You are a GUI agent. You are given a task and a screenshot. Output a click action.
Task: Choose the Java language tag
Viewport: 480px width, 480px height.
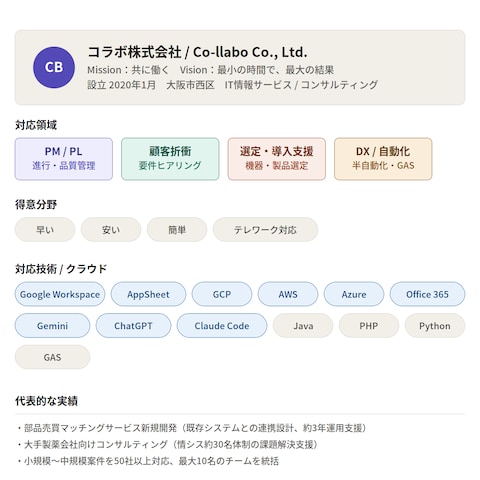(303, 326)
